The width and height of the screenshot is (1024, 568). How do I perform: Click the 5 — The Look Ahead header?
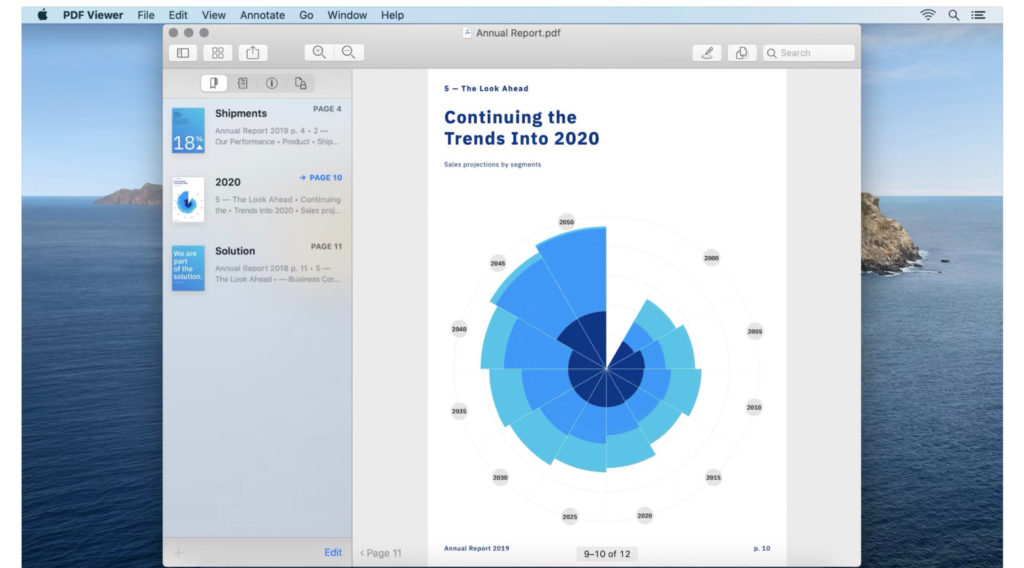click(486, 88)
